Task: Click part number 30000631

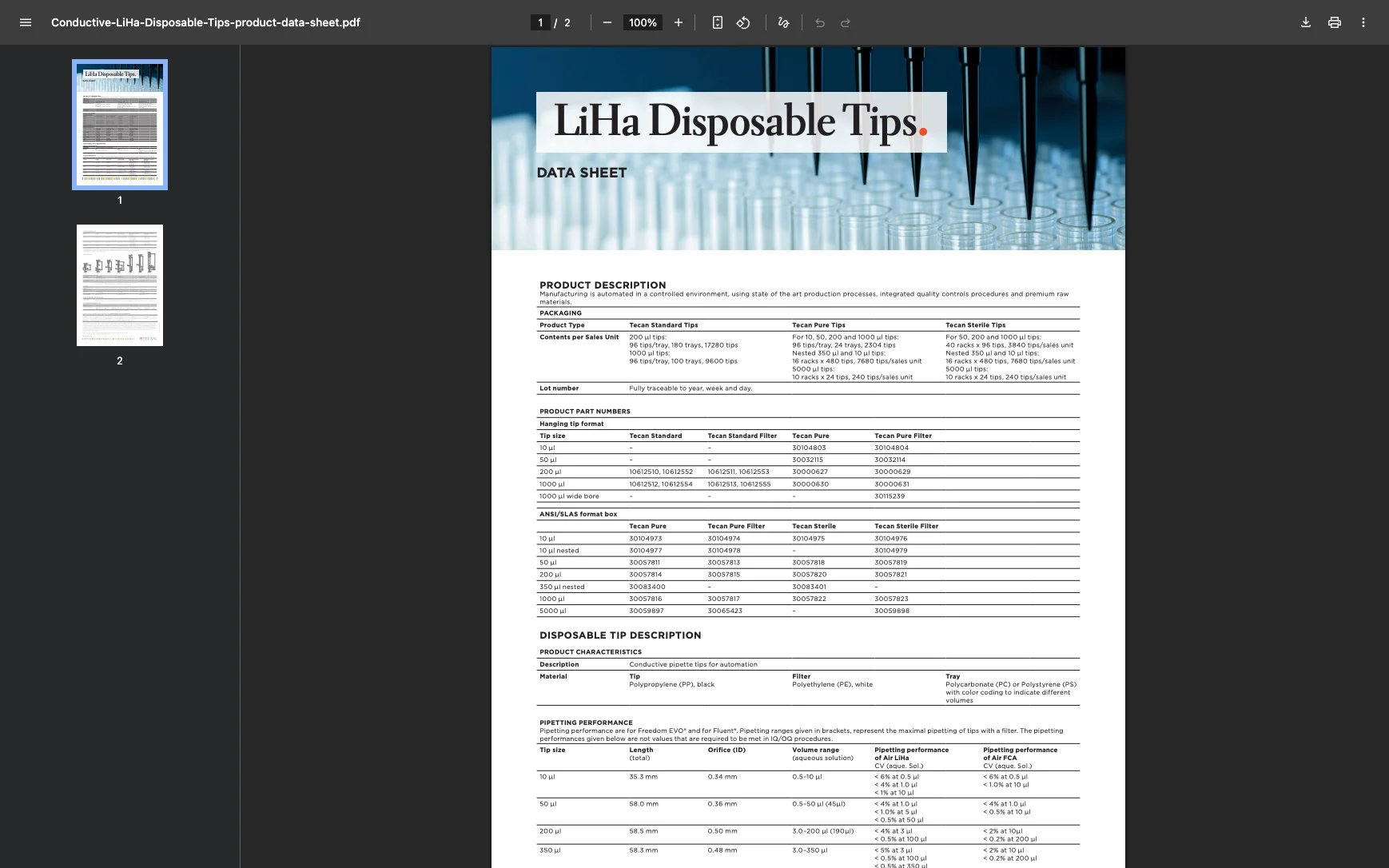Action: click(x=892, y=484)
